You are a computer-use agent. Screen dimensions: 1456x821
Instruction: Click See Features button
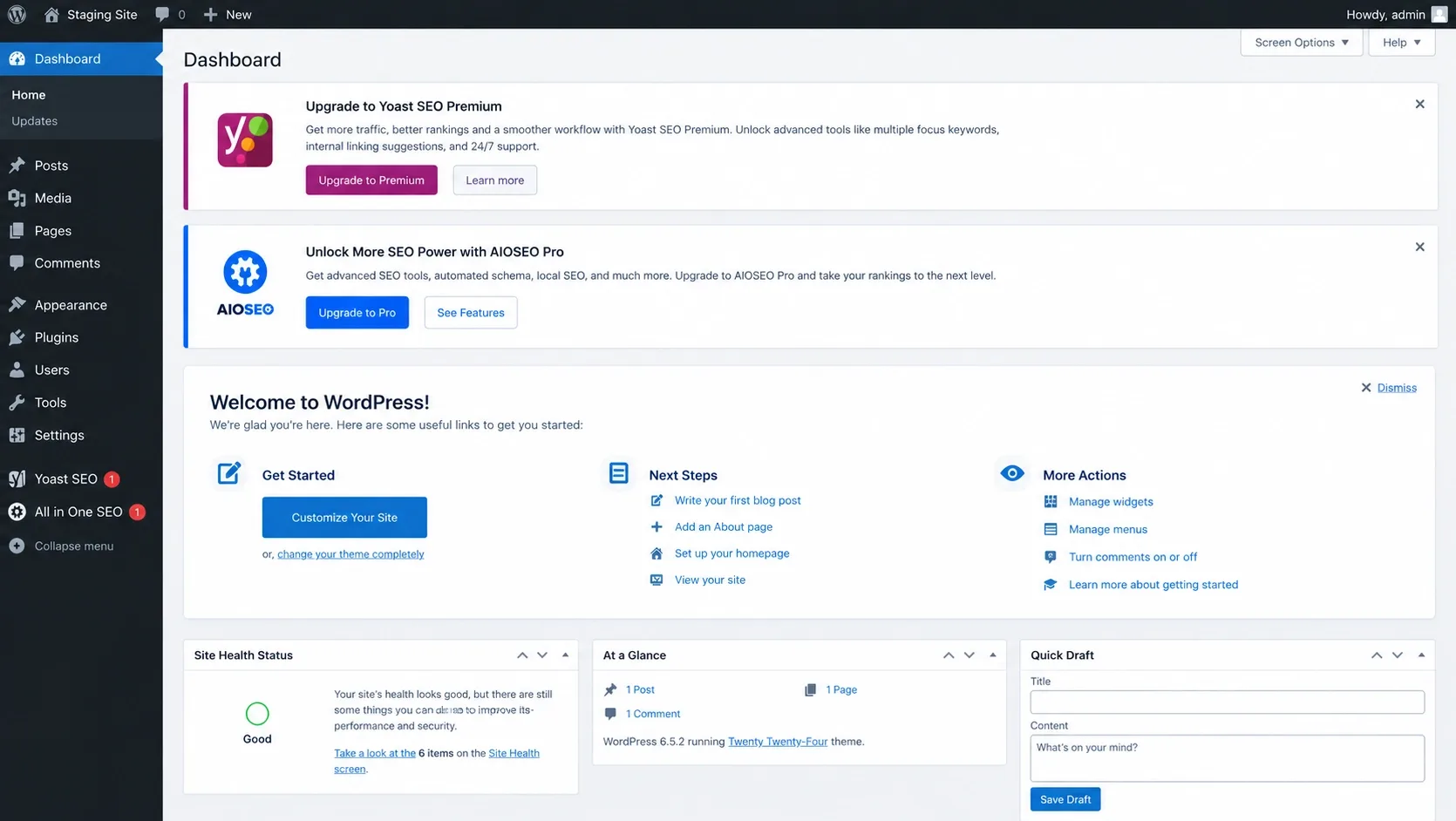point(471,313)
